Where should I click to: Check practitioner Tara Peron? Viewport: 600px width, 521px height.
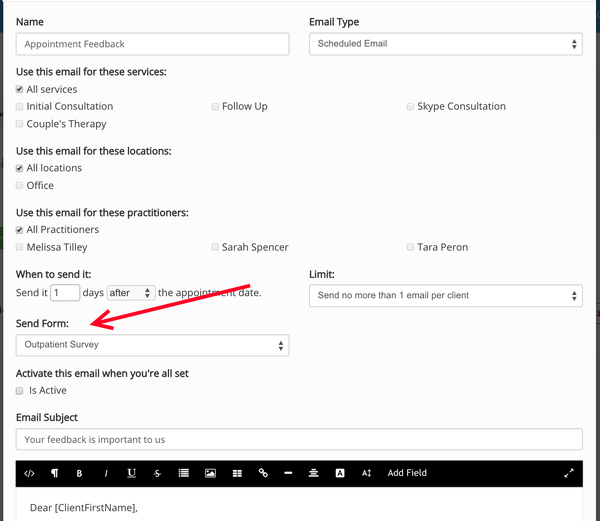410,247
